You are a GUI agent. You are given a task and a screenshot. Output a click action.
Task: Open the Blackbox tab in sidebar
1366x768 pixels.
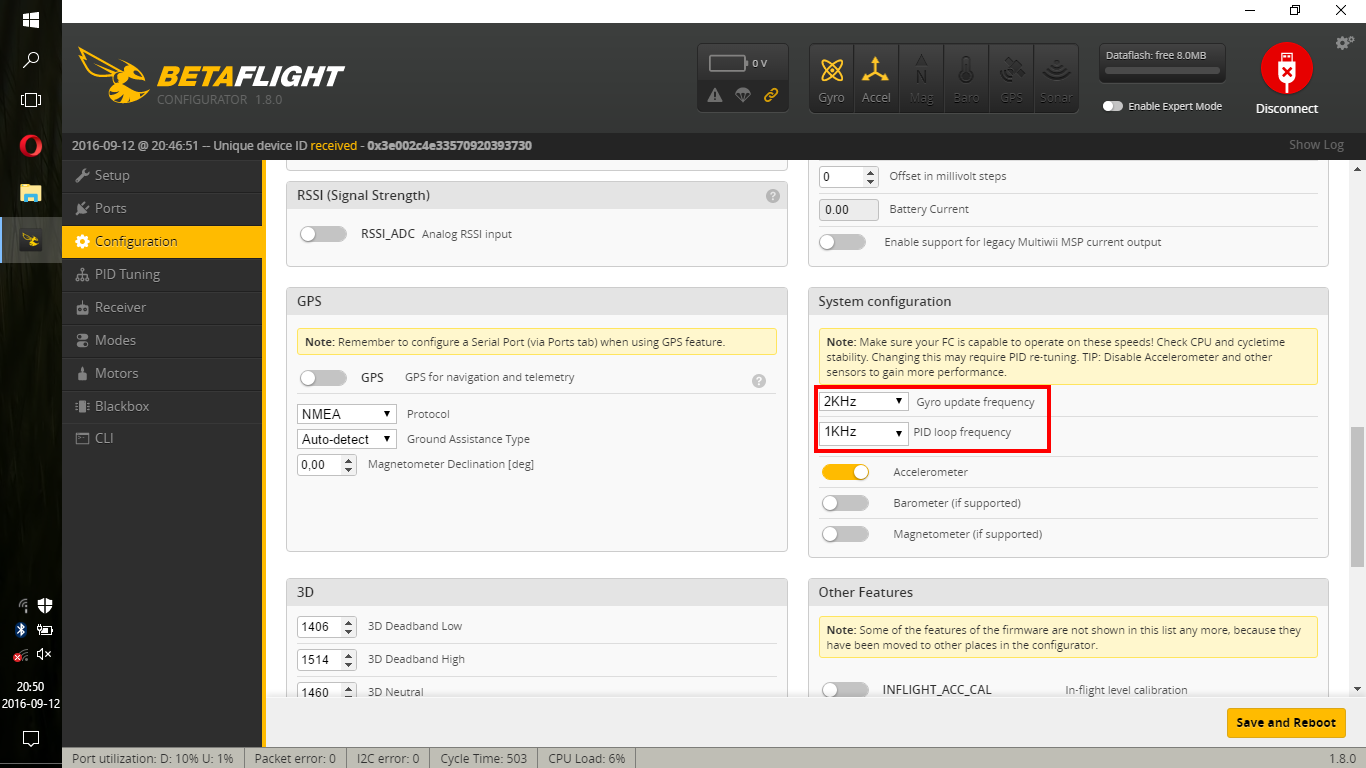pos(121,406)
